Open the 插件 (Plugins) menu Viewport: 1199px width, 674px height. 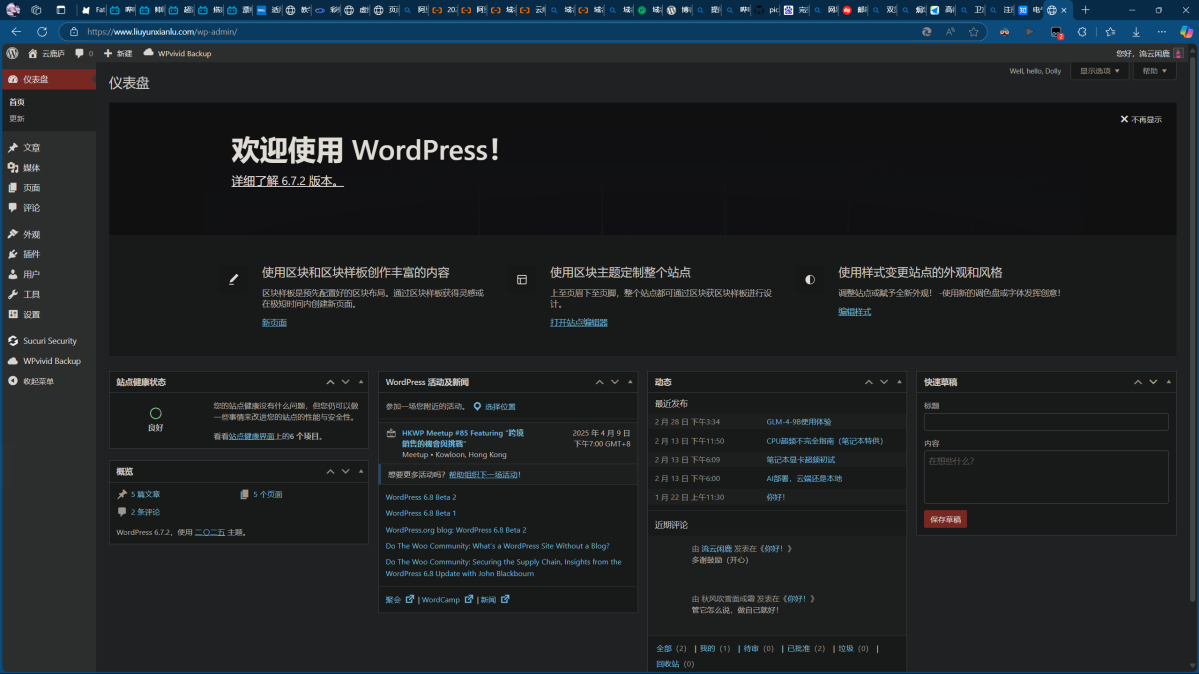(x=31, y=254)
